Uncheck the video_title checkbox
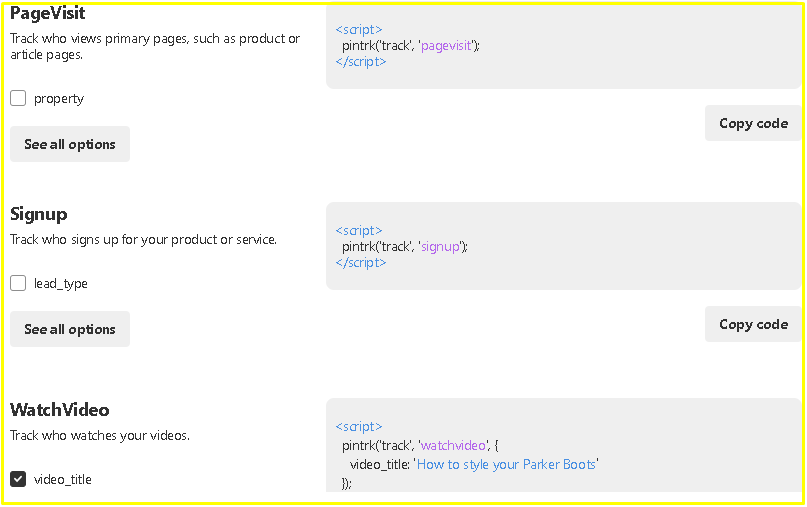The height and width of the screenshot is (507, 807). [18, 479]
